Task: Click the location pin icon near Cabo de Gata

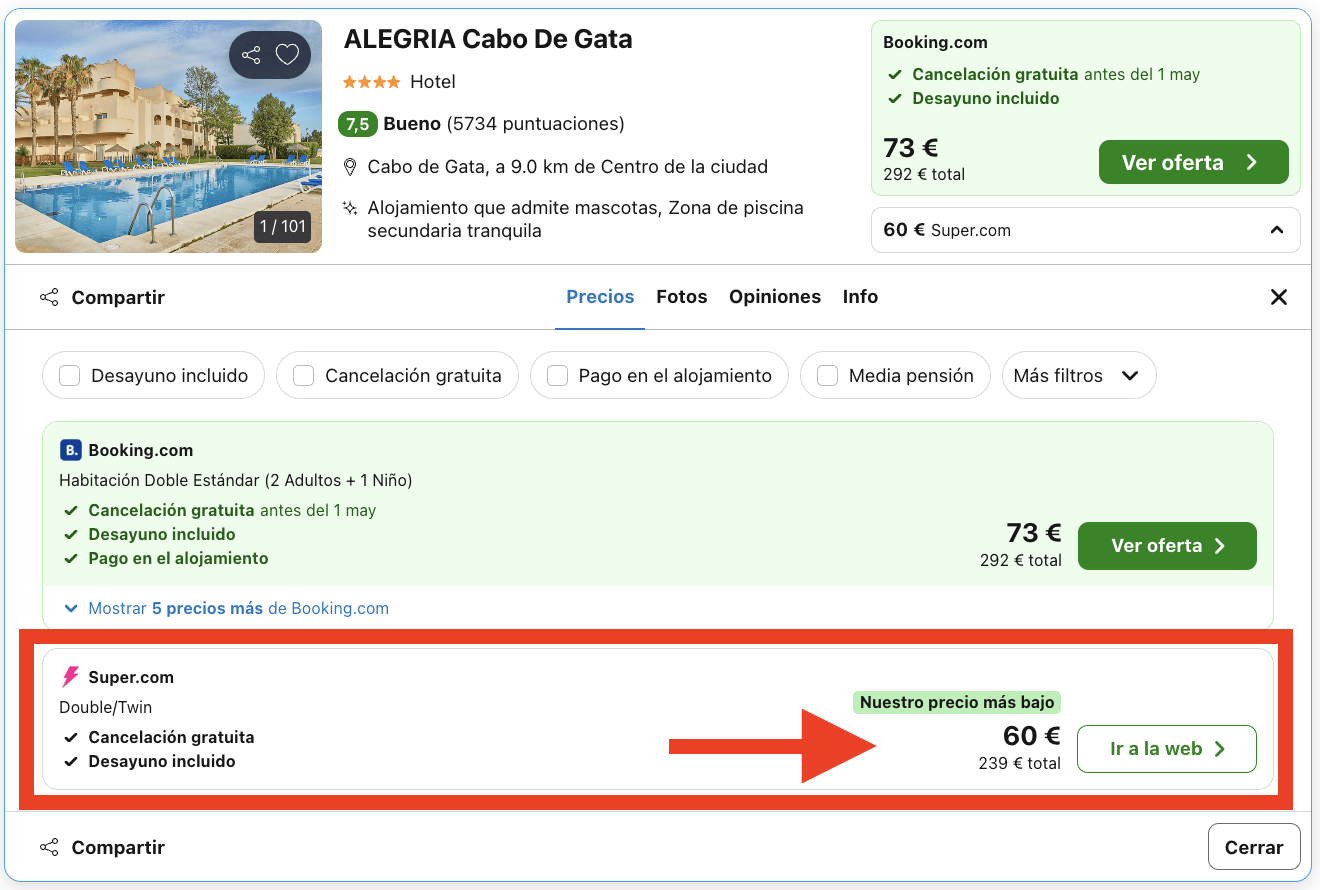Action: coord(350,167)
